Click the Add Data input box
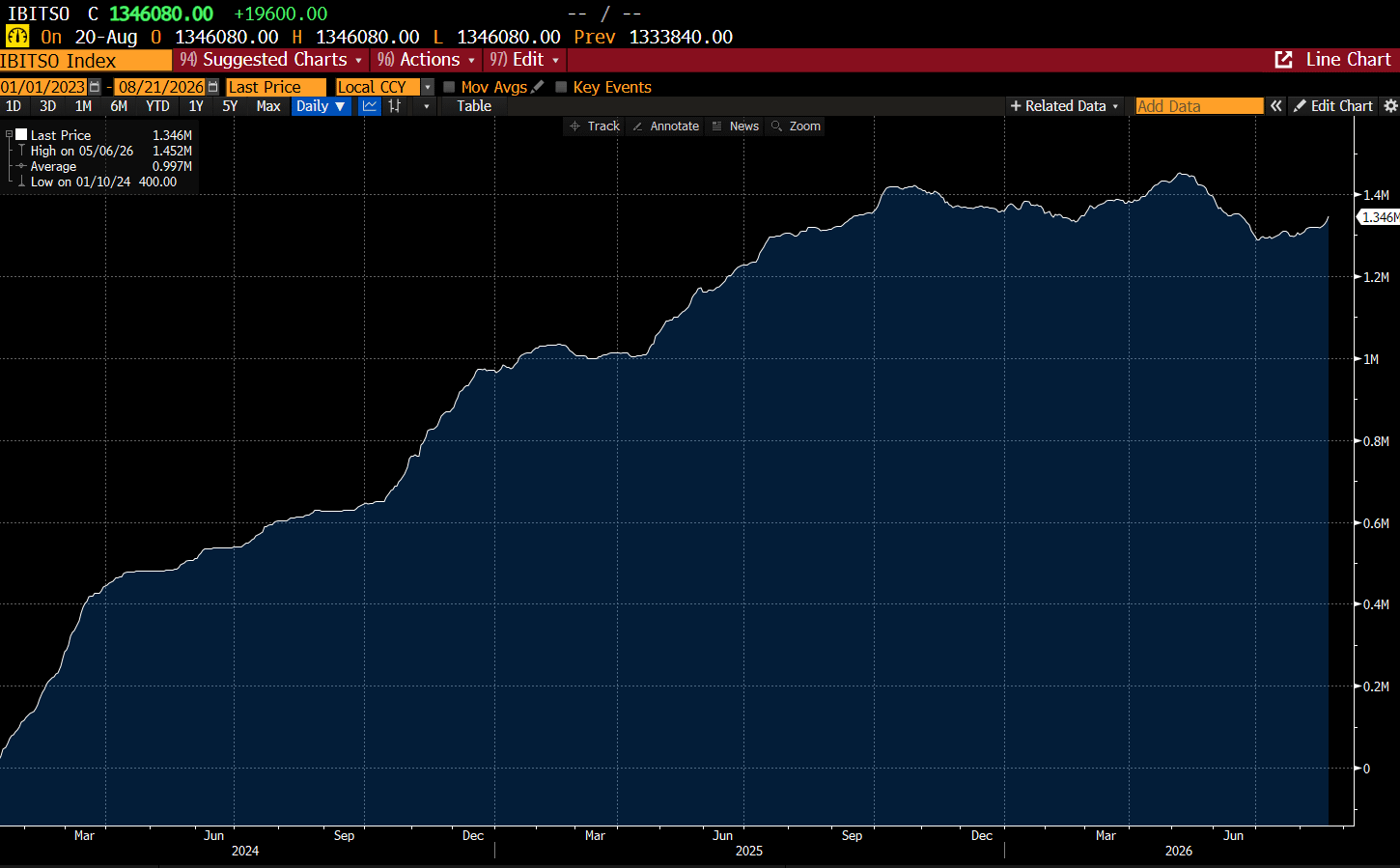 pyautogui.click(x=1199, y=106)
